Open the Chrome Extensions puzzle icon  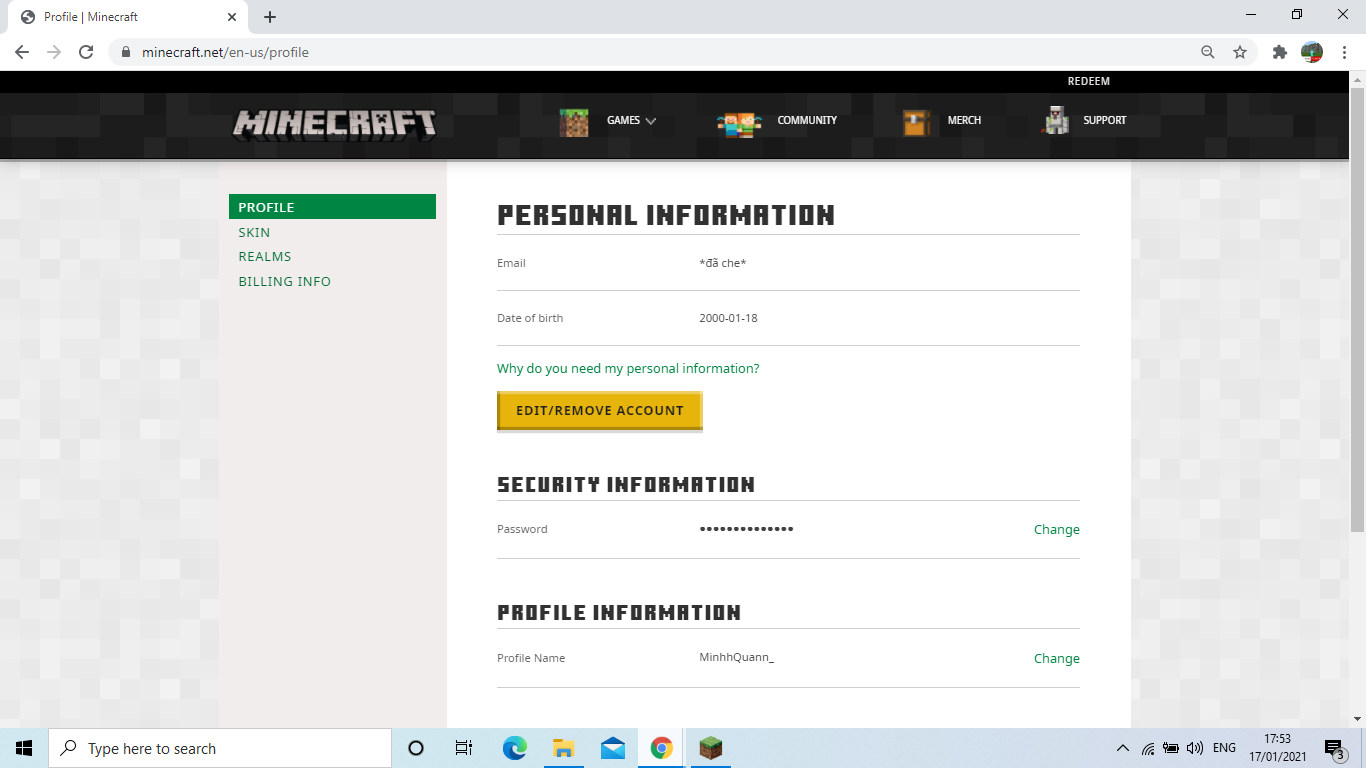pos(1279,52)
